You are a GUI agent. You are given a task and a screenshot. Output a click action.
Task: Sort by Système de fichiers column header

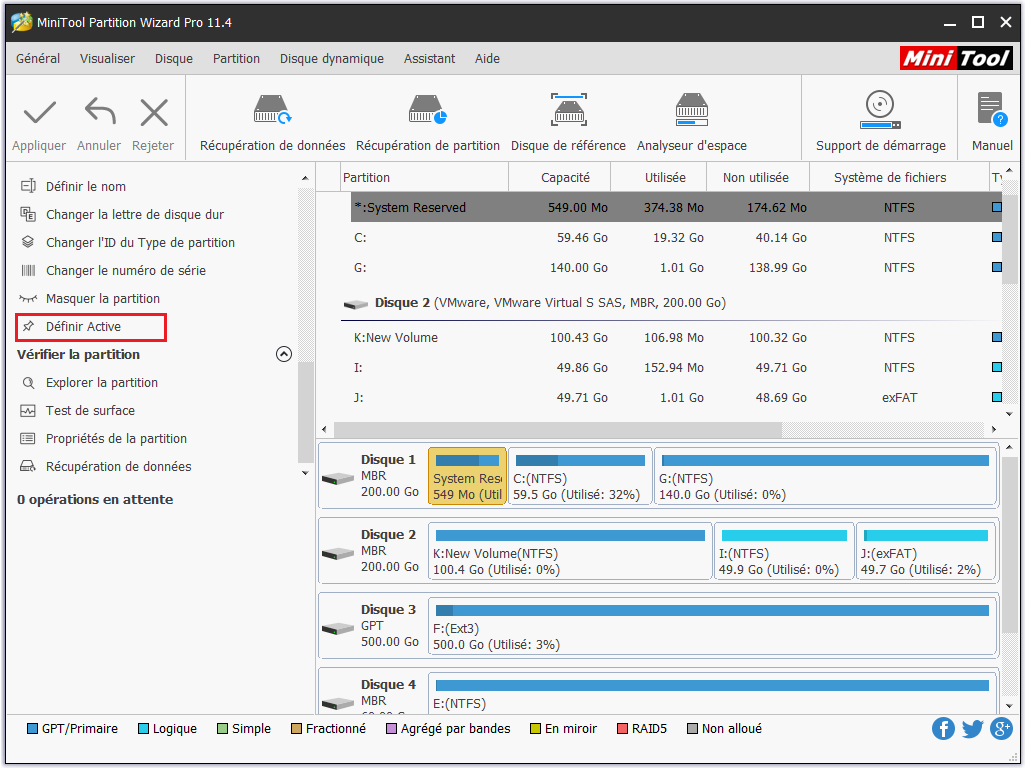click(x=900, y=178)
